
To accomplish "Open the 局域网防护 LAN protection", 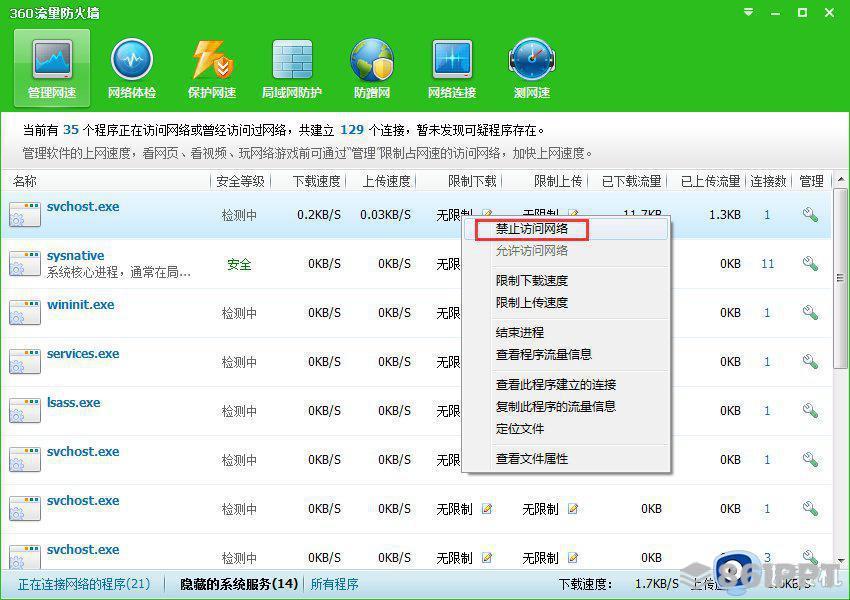I will (292, 67).
